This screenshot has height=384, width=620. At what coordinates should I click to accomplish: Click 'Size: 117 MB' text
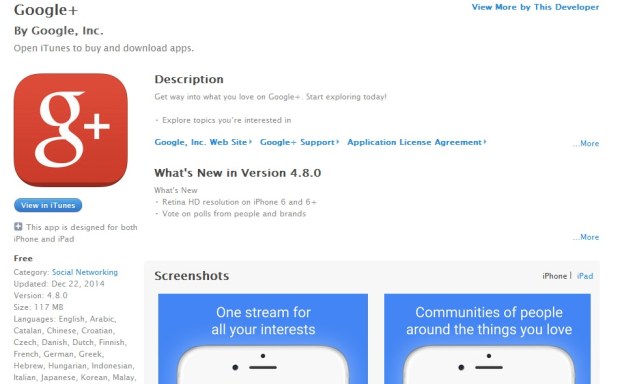click(39, 307)
